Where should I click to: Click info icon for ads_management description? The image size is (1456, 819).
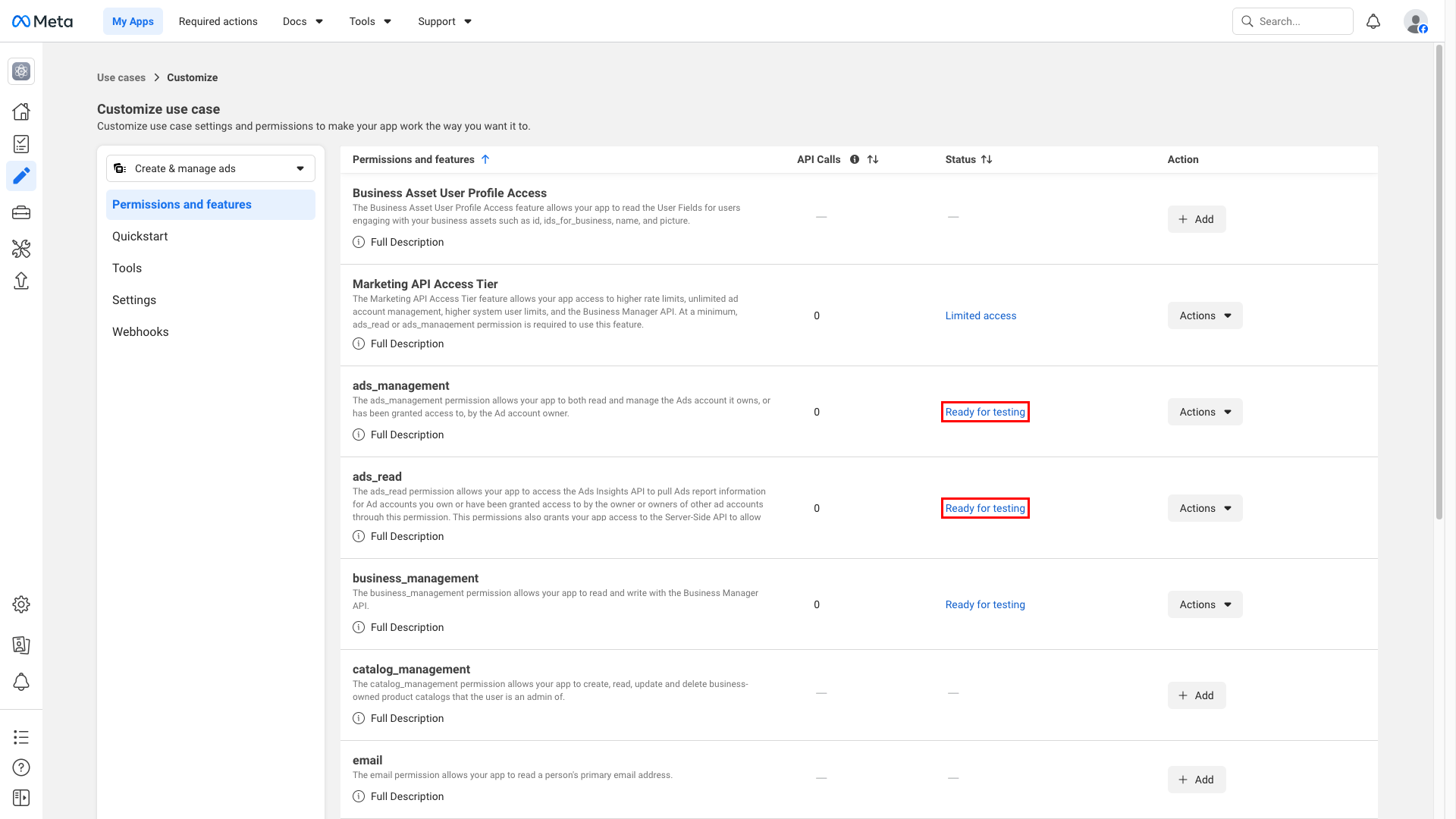(x=359, y=435)
